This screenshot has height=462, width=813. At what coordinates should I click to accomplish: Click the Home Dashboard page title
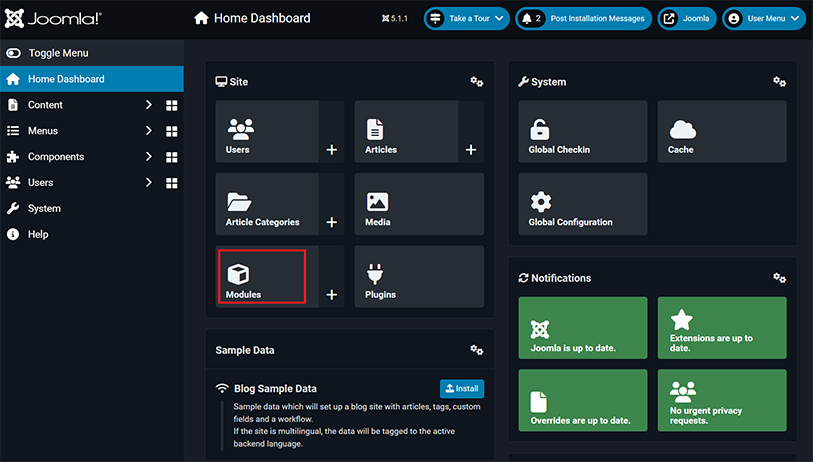pos(262,18)
